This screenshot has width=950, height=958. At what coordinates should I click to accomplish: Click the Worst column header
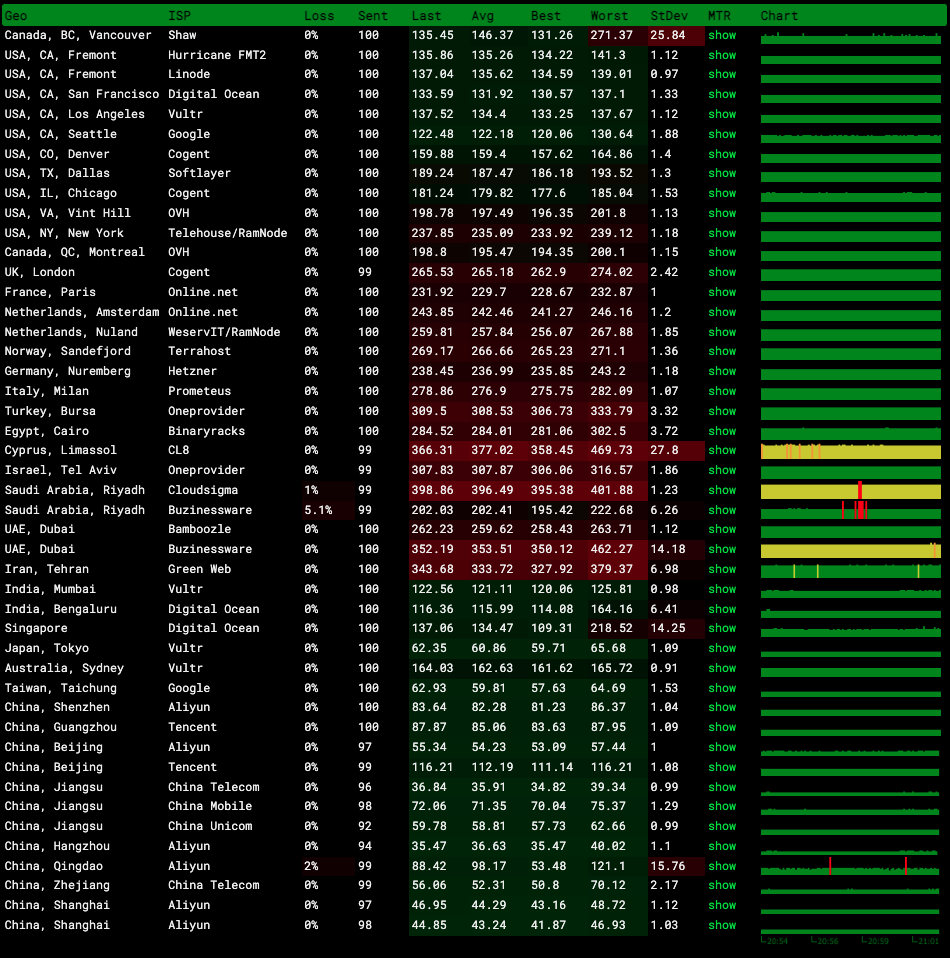(609, 16)
